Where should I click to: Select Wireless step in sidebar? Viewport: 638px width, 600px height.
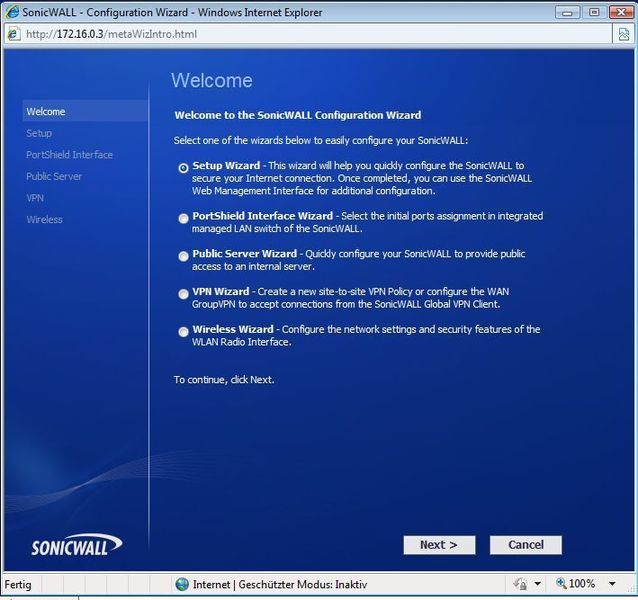coord(44,220)
